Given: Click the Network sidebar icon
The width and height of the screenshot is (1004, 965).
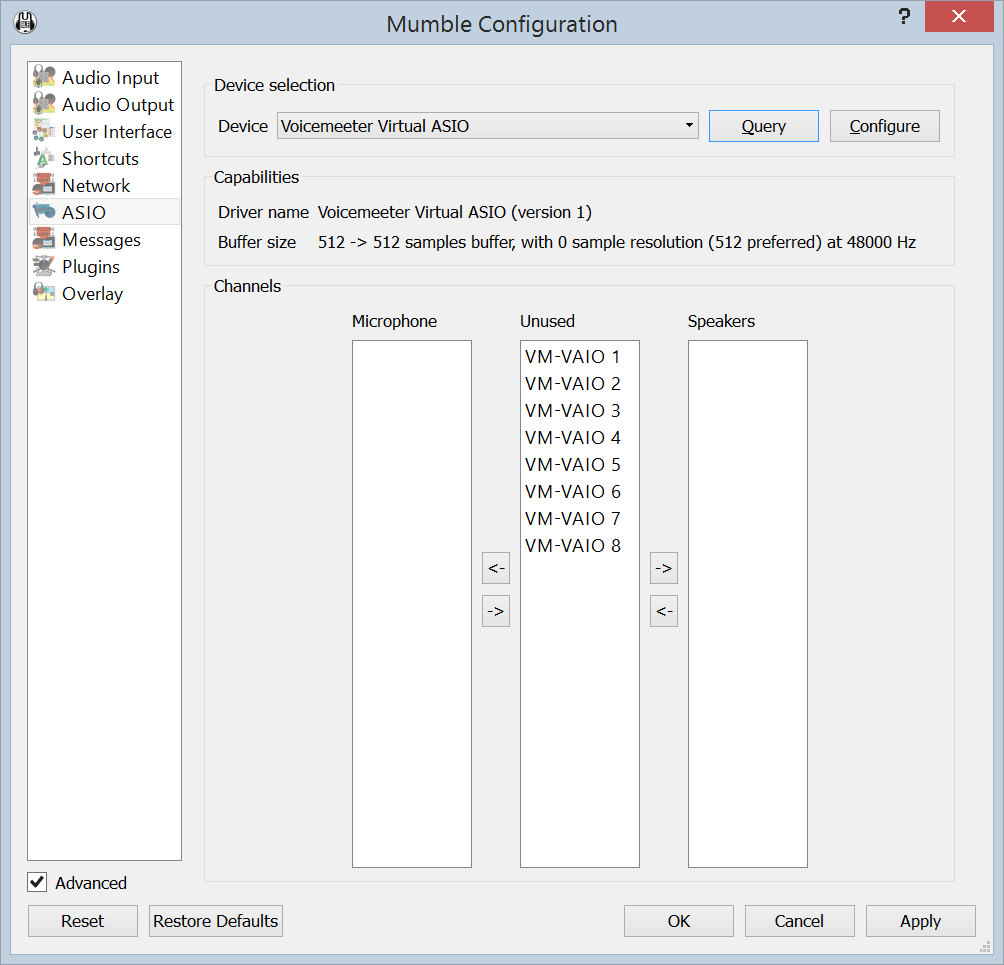Looking at the screenshot, I should (x=44, y=184).
